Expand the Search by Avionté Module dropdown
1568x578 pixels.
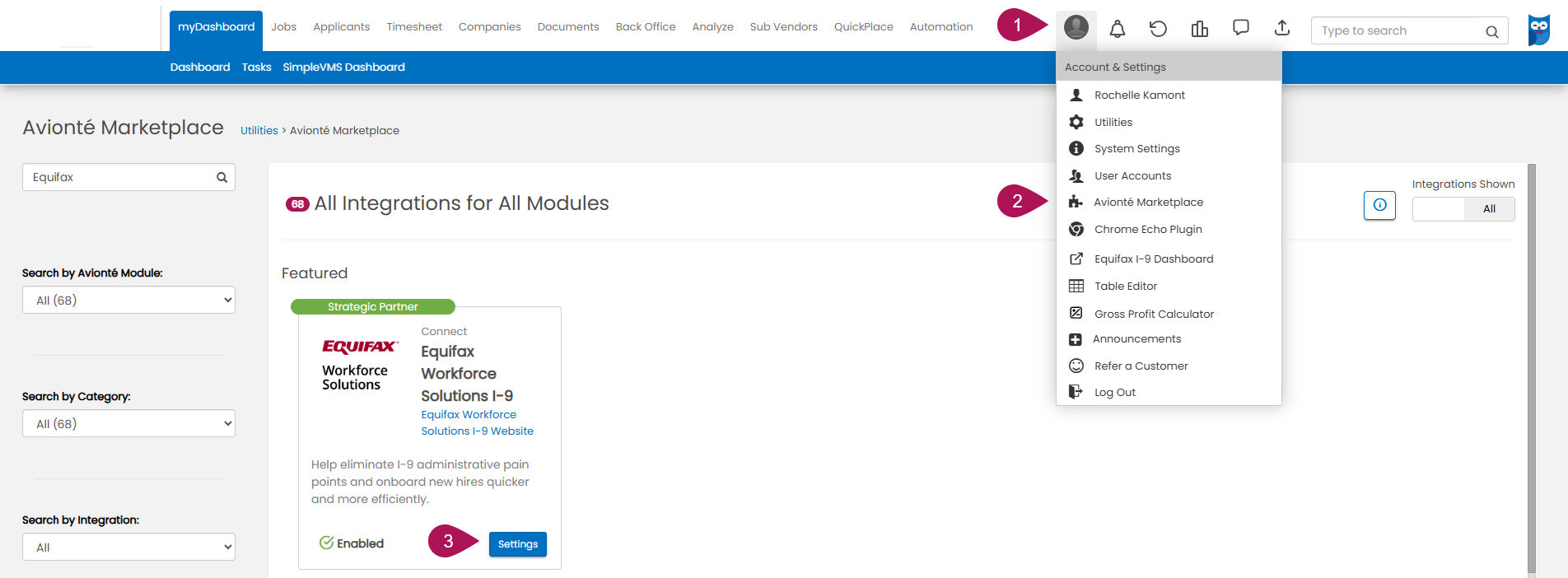coord(128,300)
